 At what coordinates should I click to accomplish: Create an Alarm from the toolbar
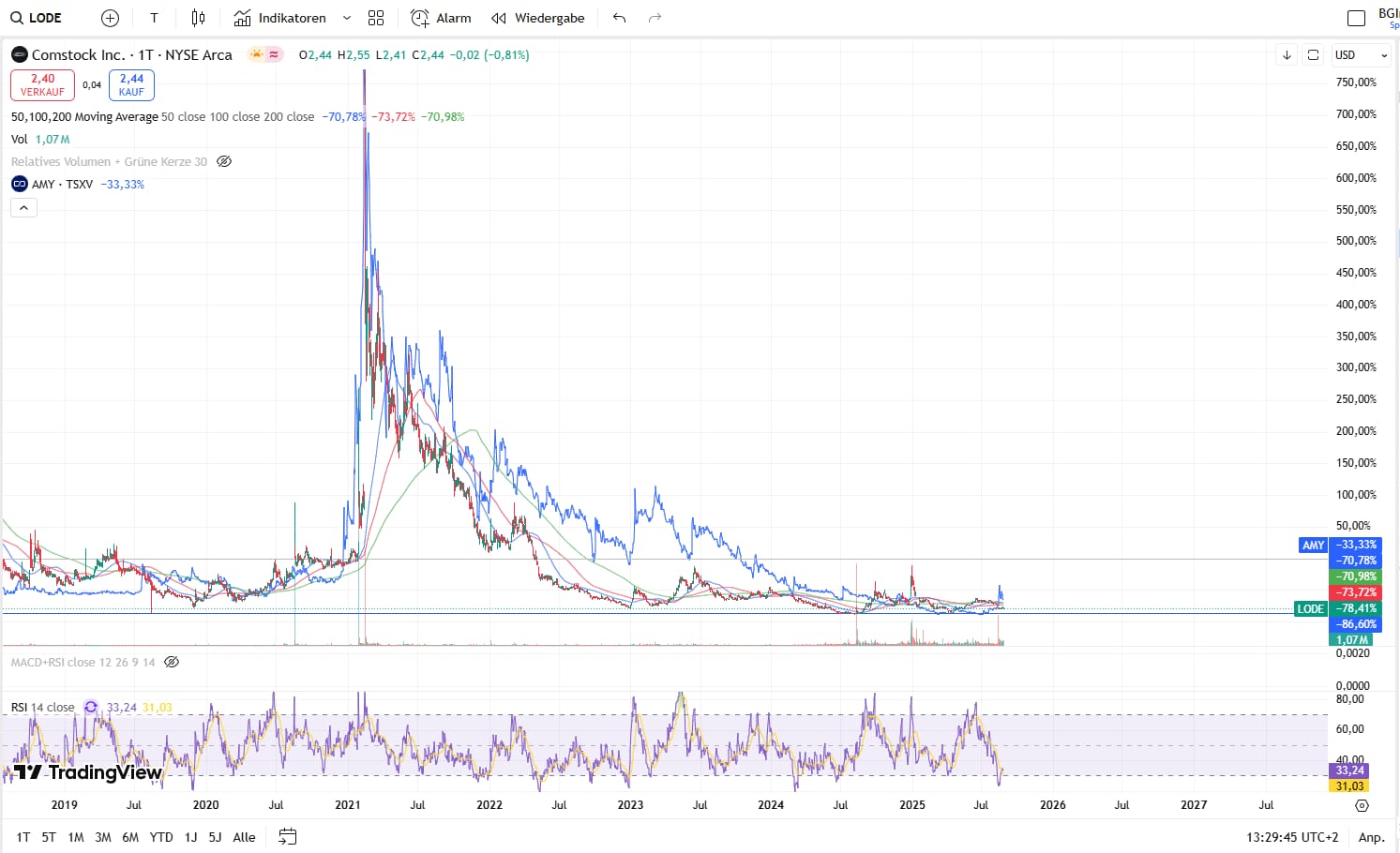click(x=441, y=18)
